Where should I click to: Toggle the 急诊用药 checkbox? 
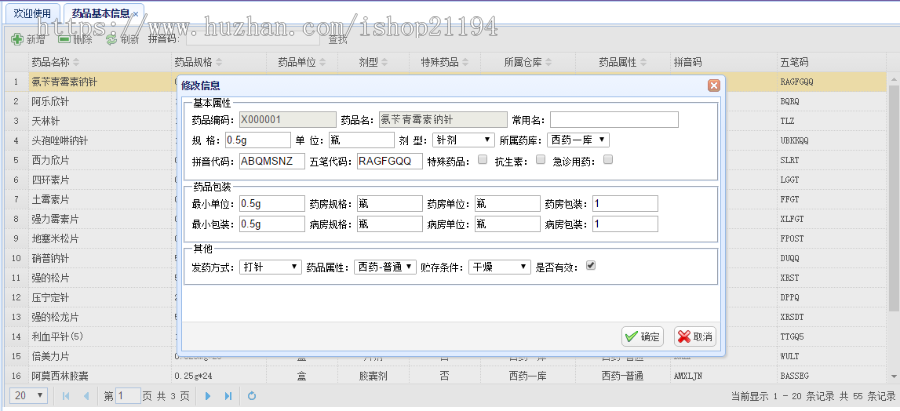(x=608, y=160)
